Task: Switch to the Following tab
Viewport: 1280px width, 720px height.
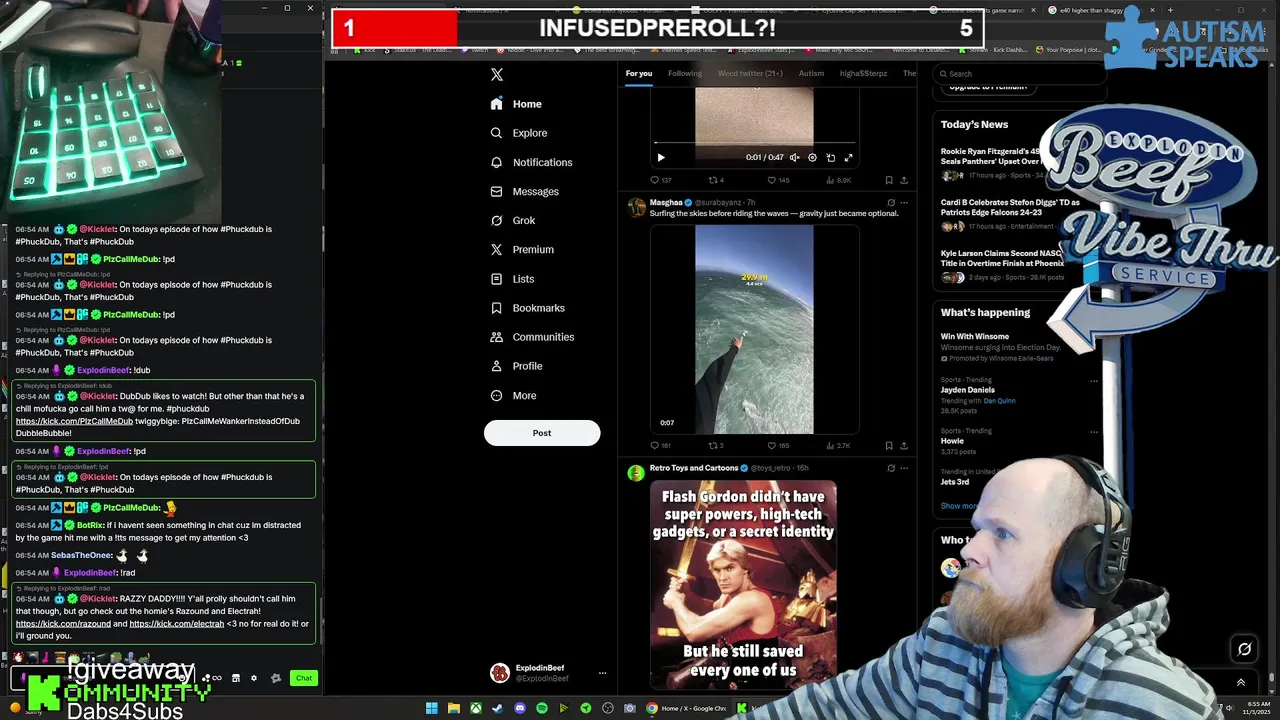Action: (x=685, y=73)
